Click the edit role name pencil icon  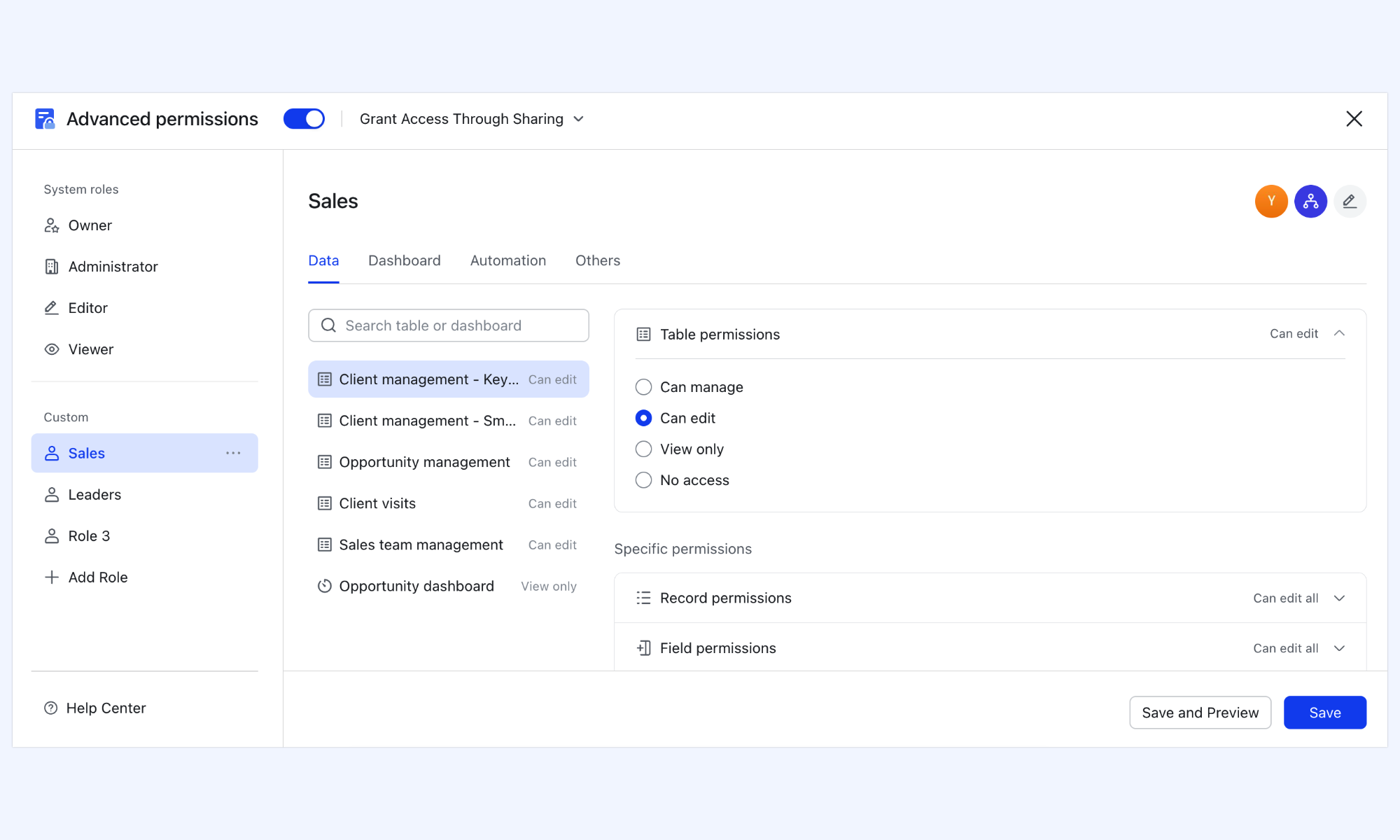1350,202
